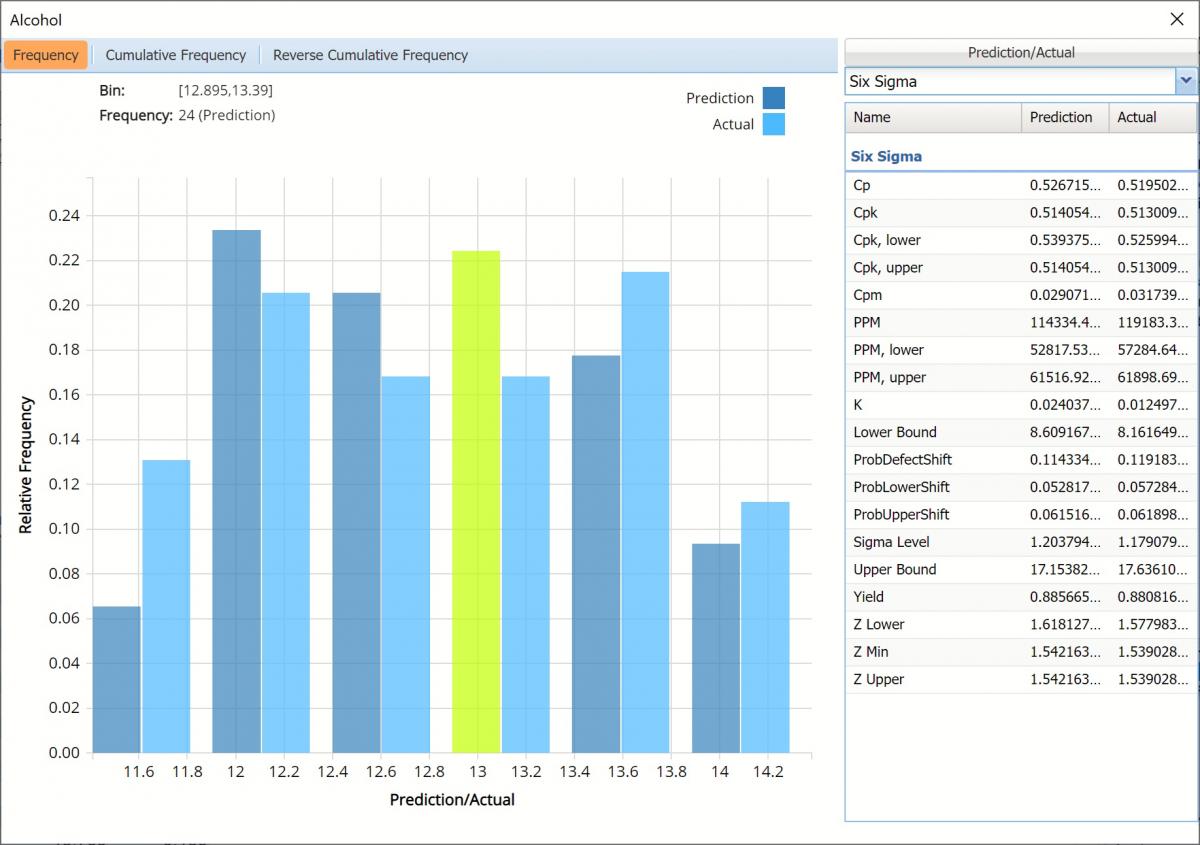The height and width of the screenshot is (845, 1200).
Task: Click the Six Sigma combo box field
Action: point(1010,81)
